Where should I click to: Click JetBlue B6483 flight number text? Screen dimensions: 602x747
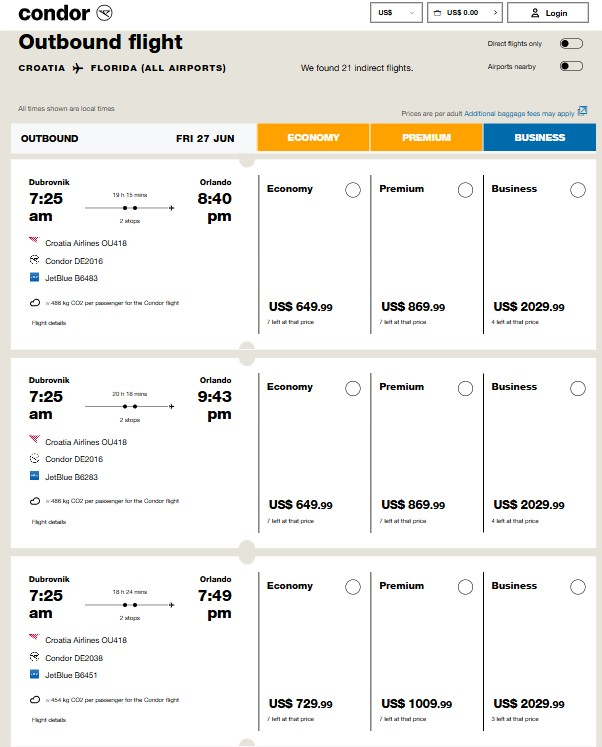tap(71, 278)
